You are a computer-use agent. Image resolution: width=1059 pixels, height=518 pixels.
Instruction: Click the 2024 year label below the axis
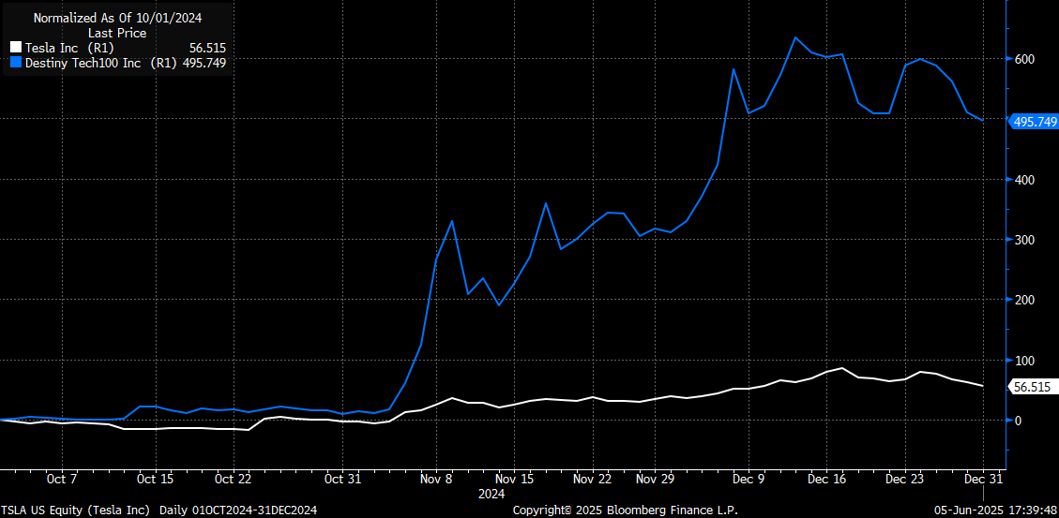pos(491,493)
